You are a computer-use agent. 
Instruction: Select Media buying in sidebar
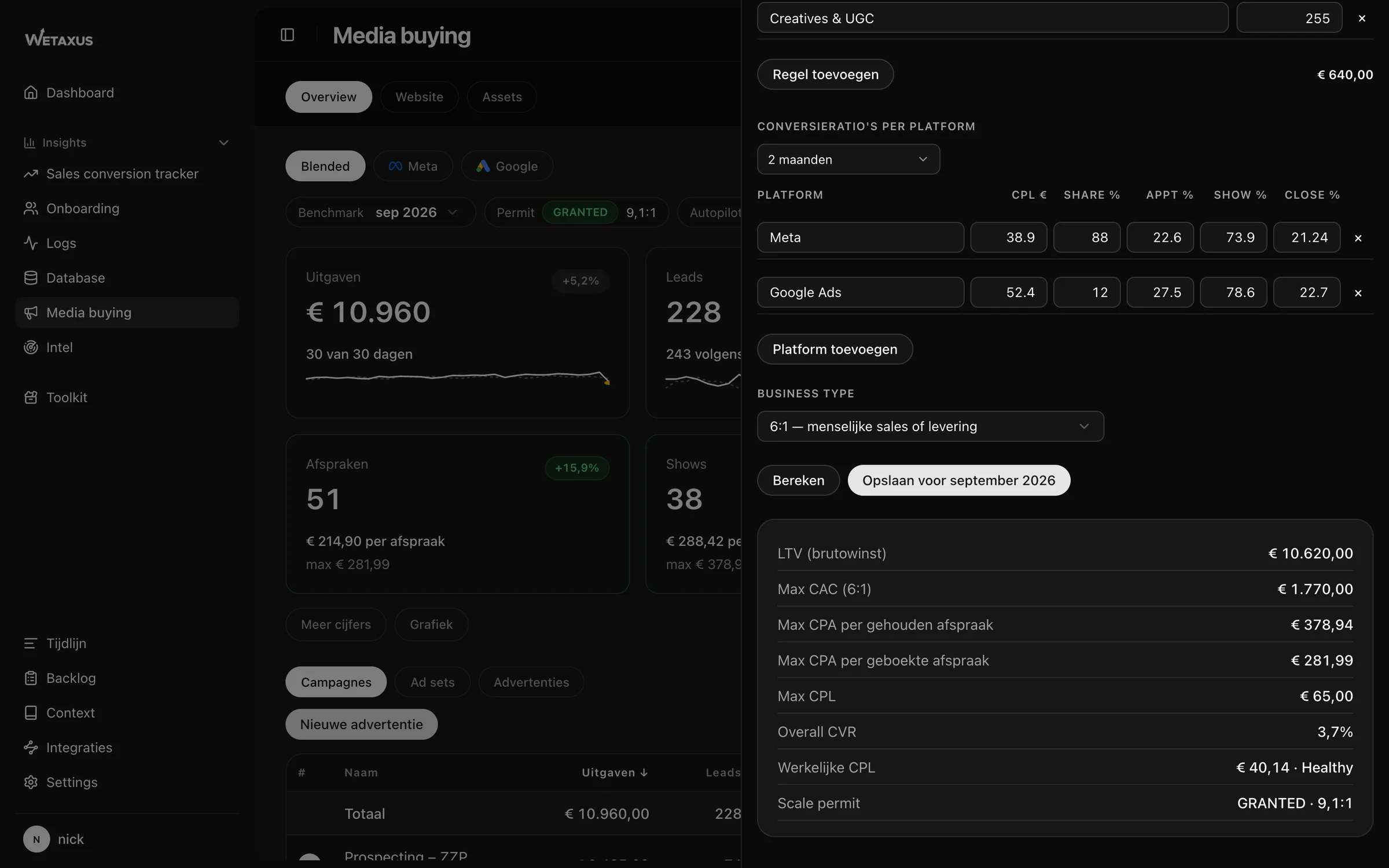[127, 312]
